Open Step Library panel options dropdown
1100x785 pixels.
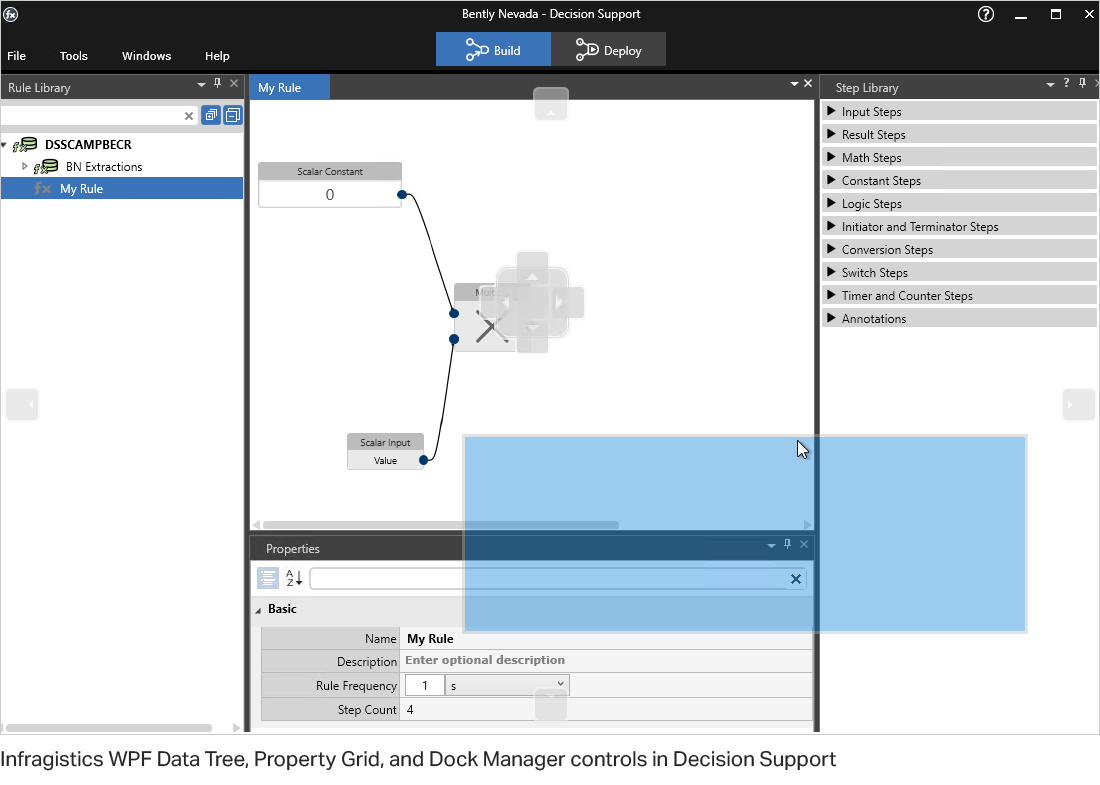[1050, 84]
